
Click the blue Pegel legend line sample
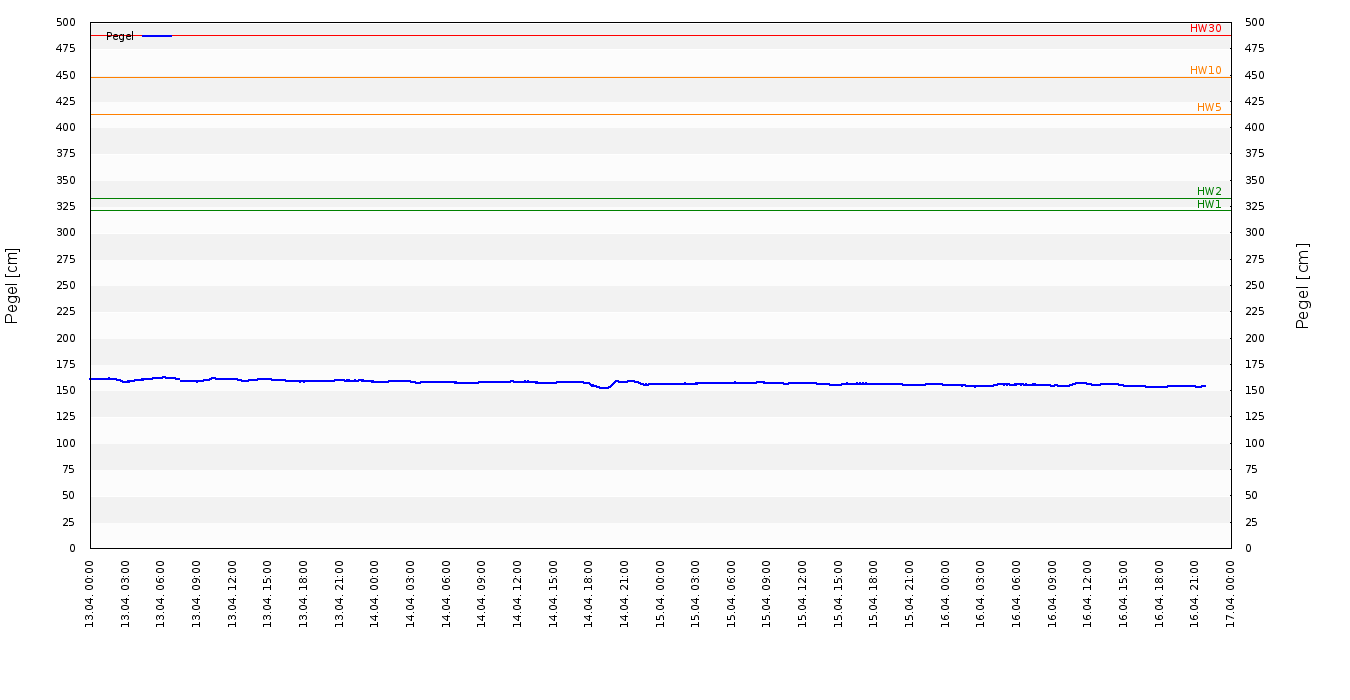pyautogui.click(x=156, y=36)
